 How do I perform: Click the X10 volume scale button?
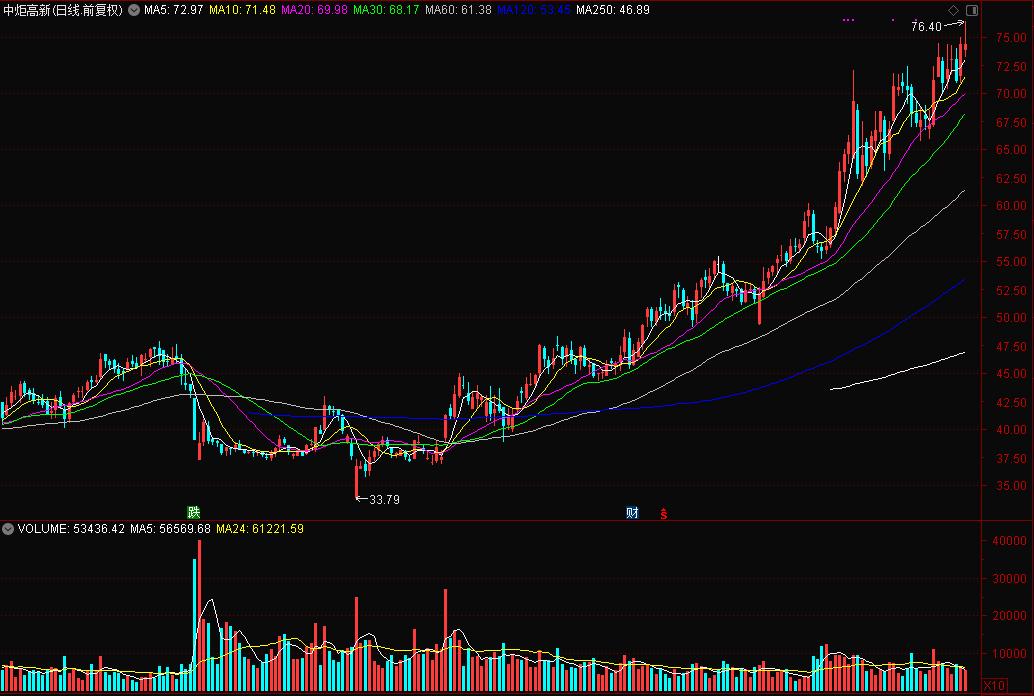tap(994, 685)
